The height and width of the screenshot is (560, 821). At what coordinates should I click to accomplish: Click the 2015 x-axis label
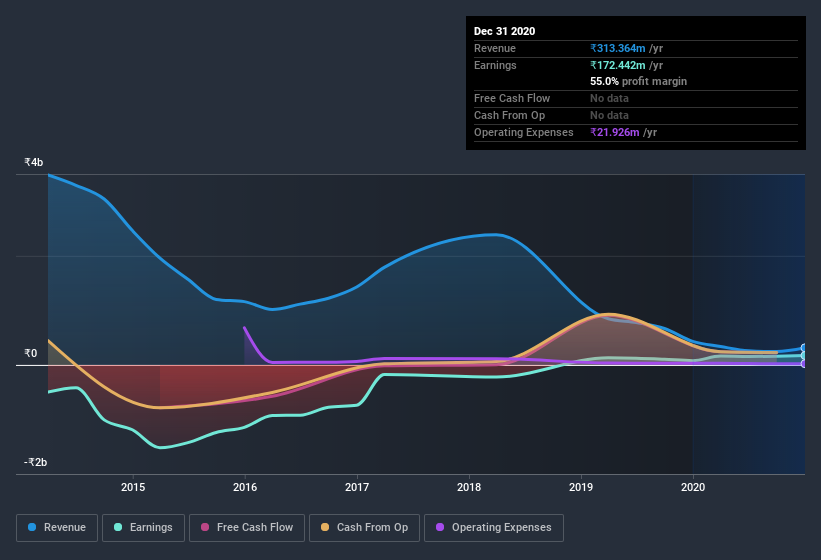pos(133,487)
